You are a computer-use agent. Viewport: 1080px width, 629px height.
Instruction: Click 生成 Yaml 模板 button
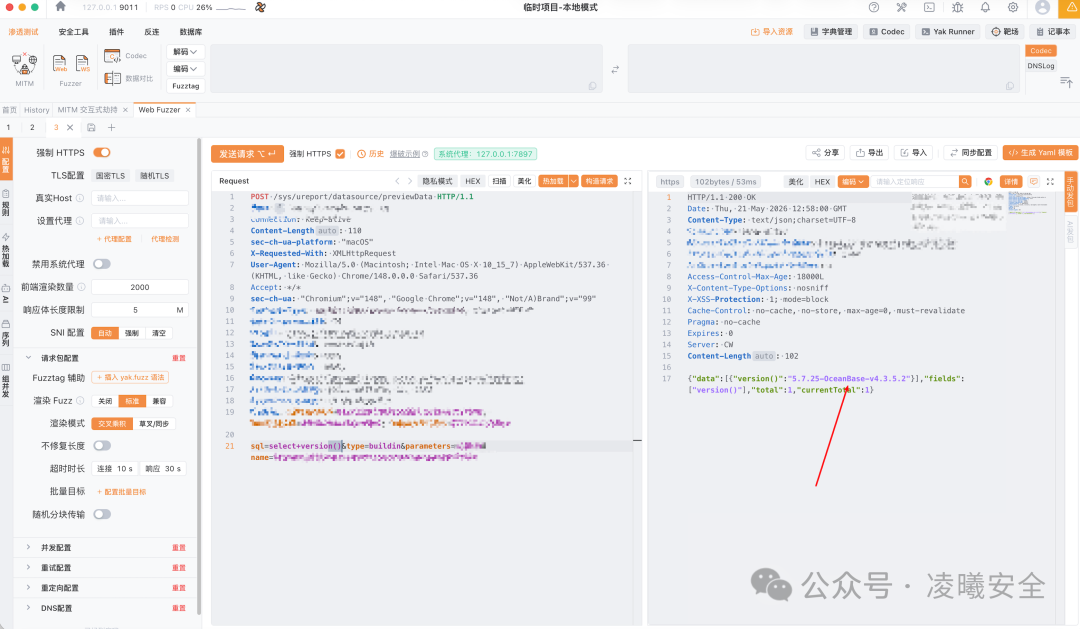pyautogui.click(x=1040, y=153)
